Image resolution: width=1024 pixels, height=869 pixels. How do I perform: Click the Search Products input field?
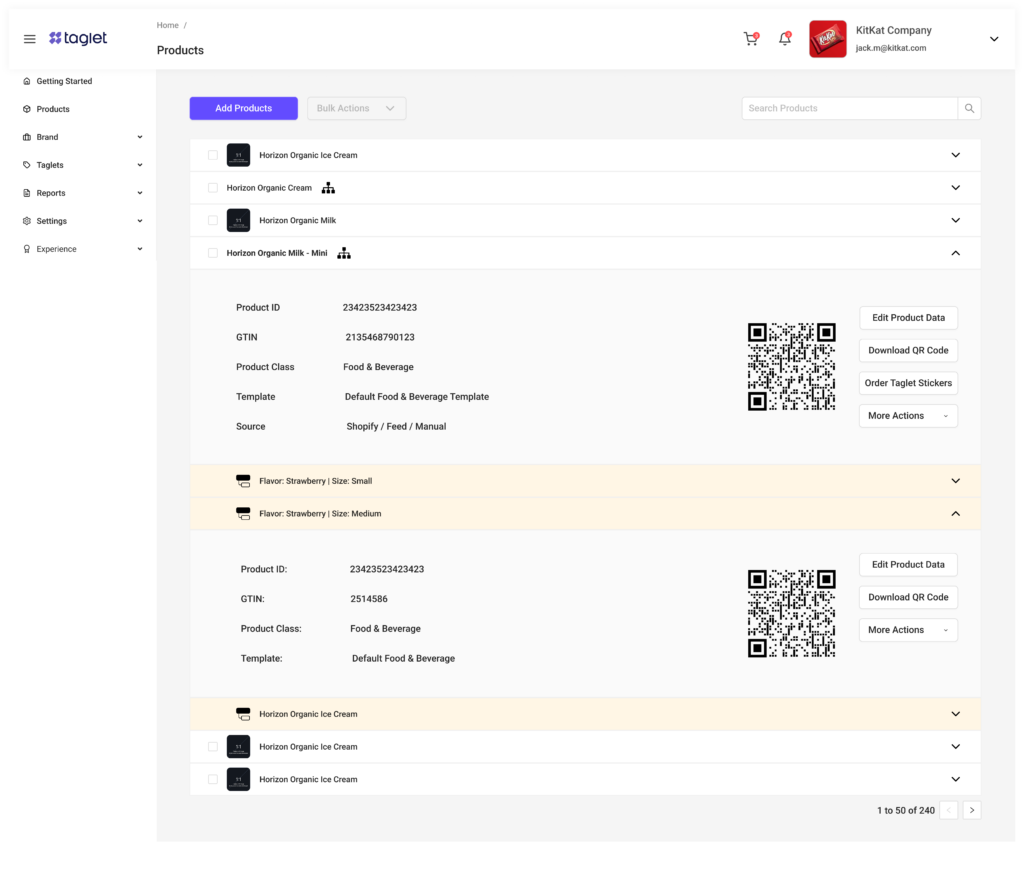click(x=850, y=108)
